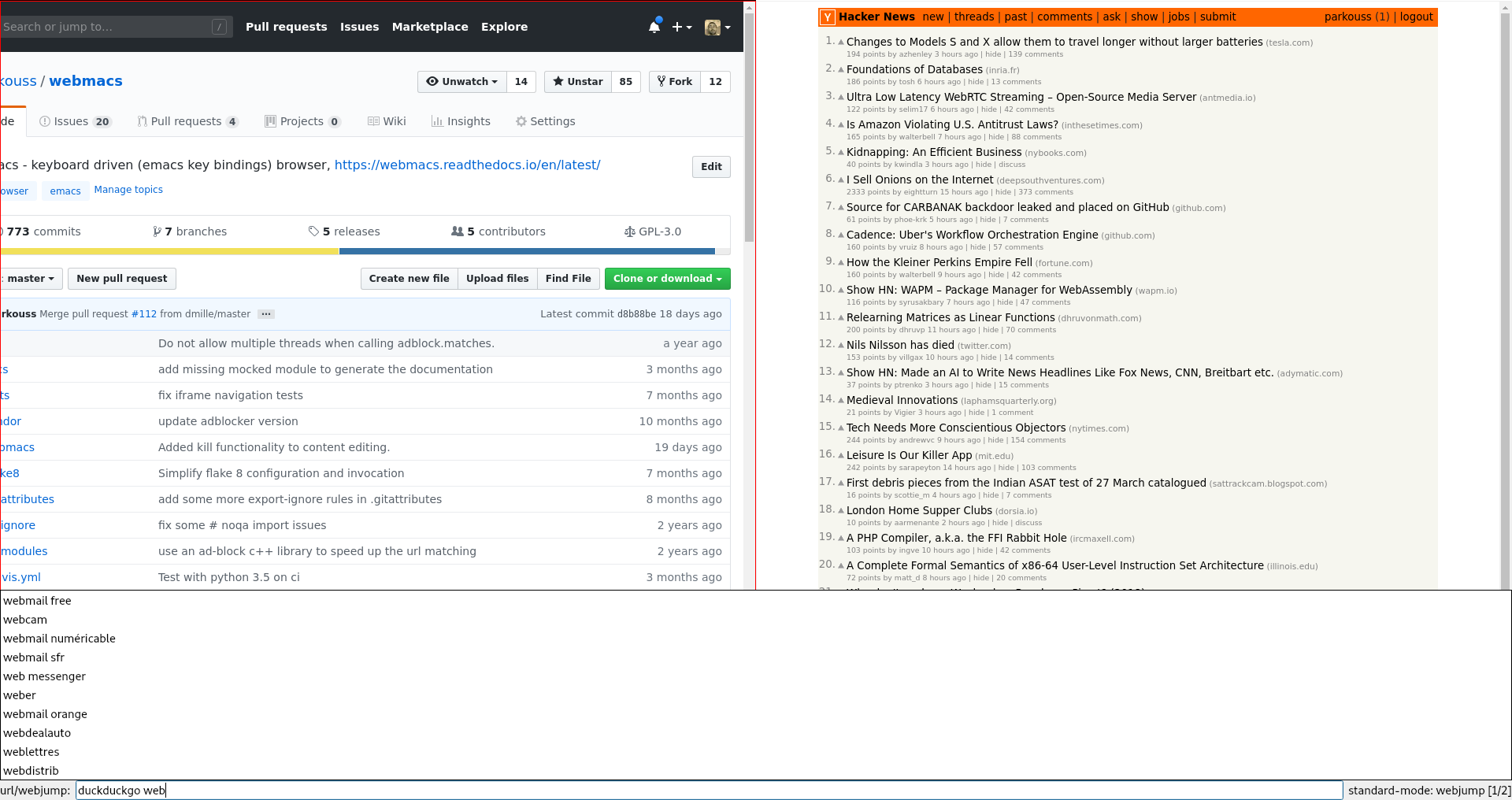The height and width of the screenshot is (800, 1512).
Task: Upvote the Kidnapping: An Efficient Business story
Action: pyautogui.click(x=841, y=152)
